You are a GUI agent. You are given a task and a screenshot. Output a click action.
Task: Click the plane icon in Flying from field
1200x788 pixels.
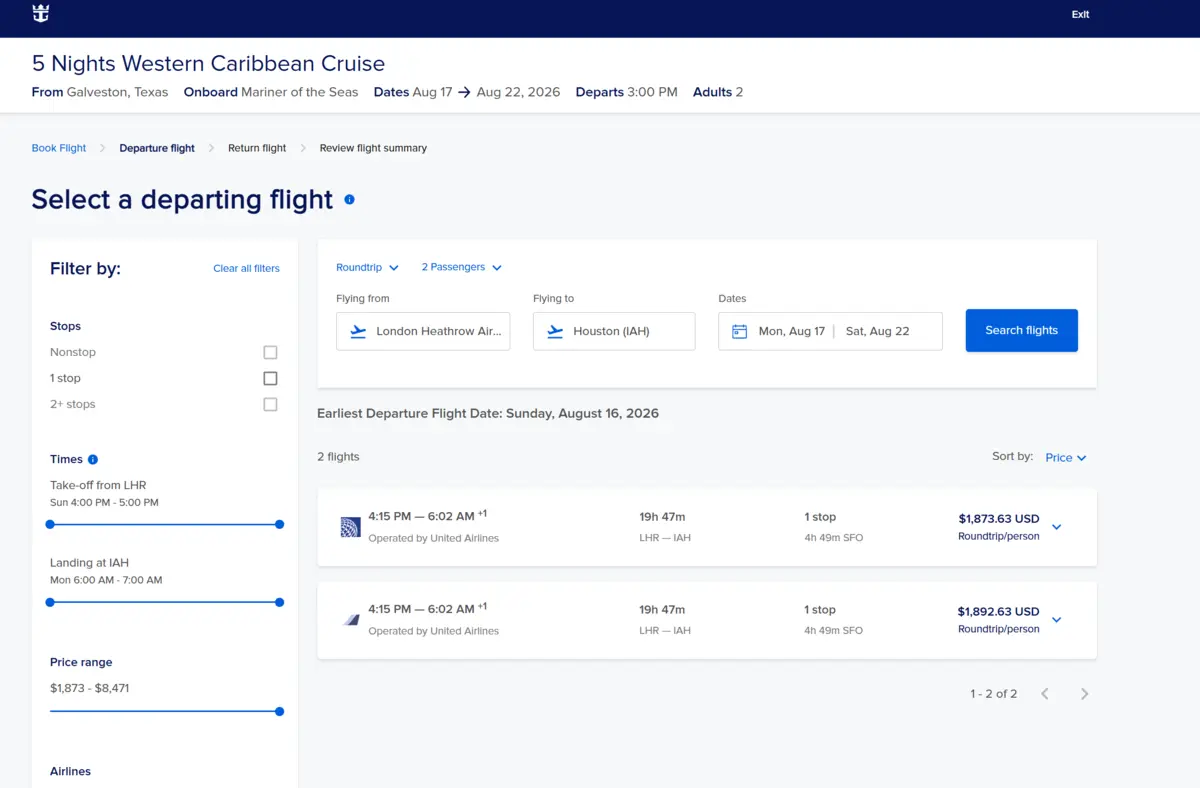(358, 331)
